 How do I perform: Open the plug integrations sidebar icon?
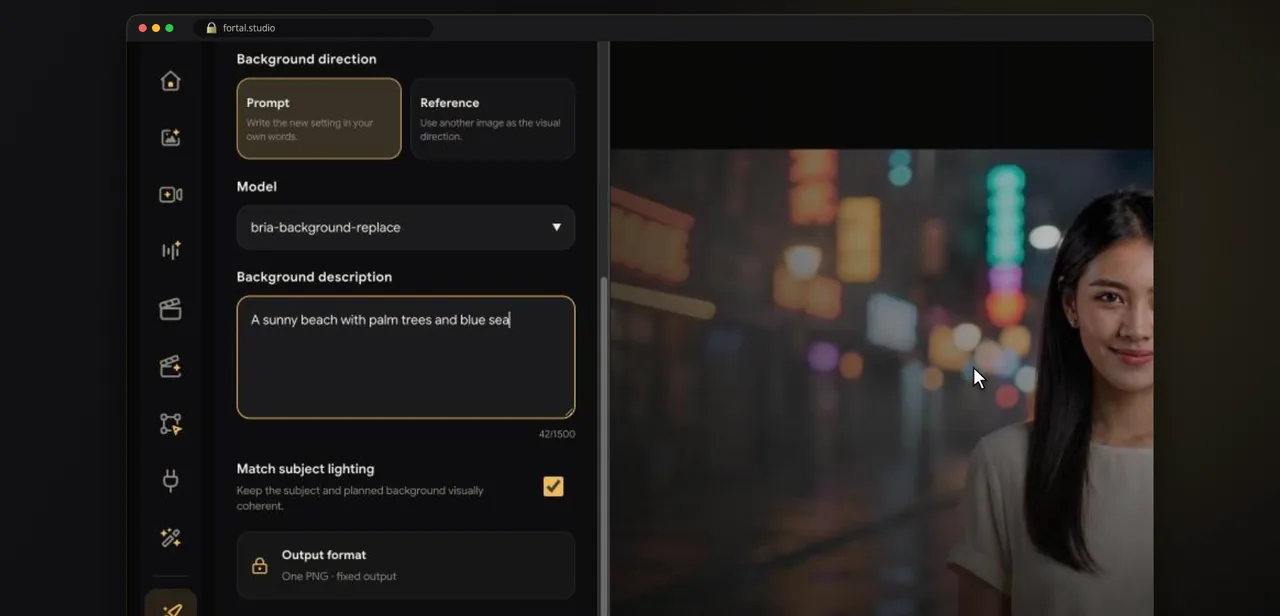point(171,481)
